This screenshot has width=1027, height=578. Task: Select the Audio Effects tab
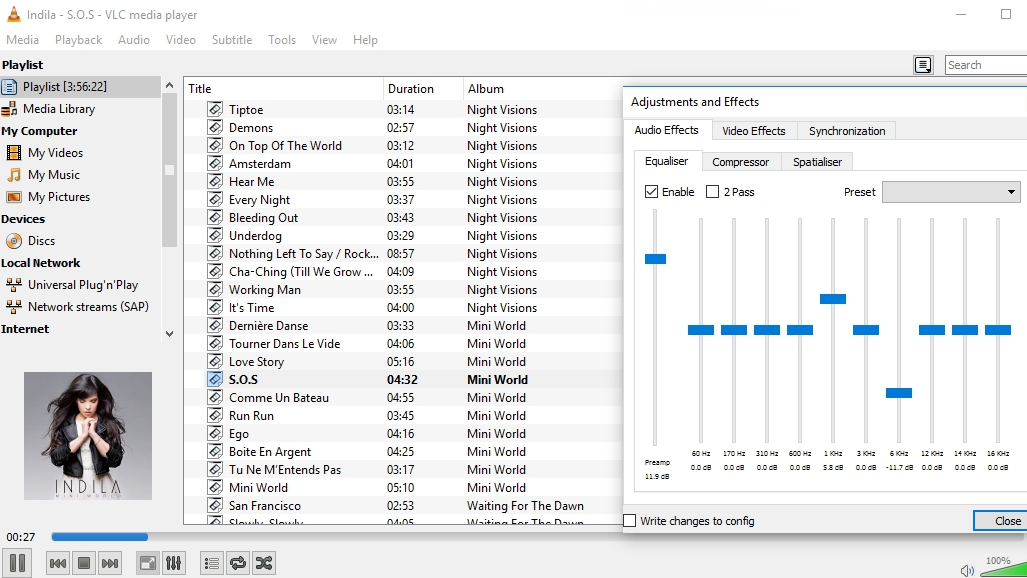click(667, 130)
